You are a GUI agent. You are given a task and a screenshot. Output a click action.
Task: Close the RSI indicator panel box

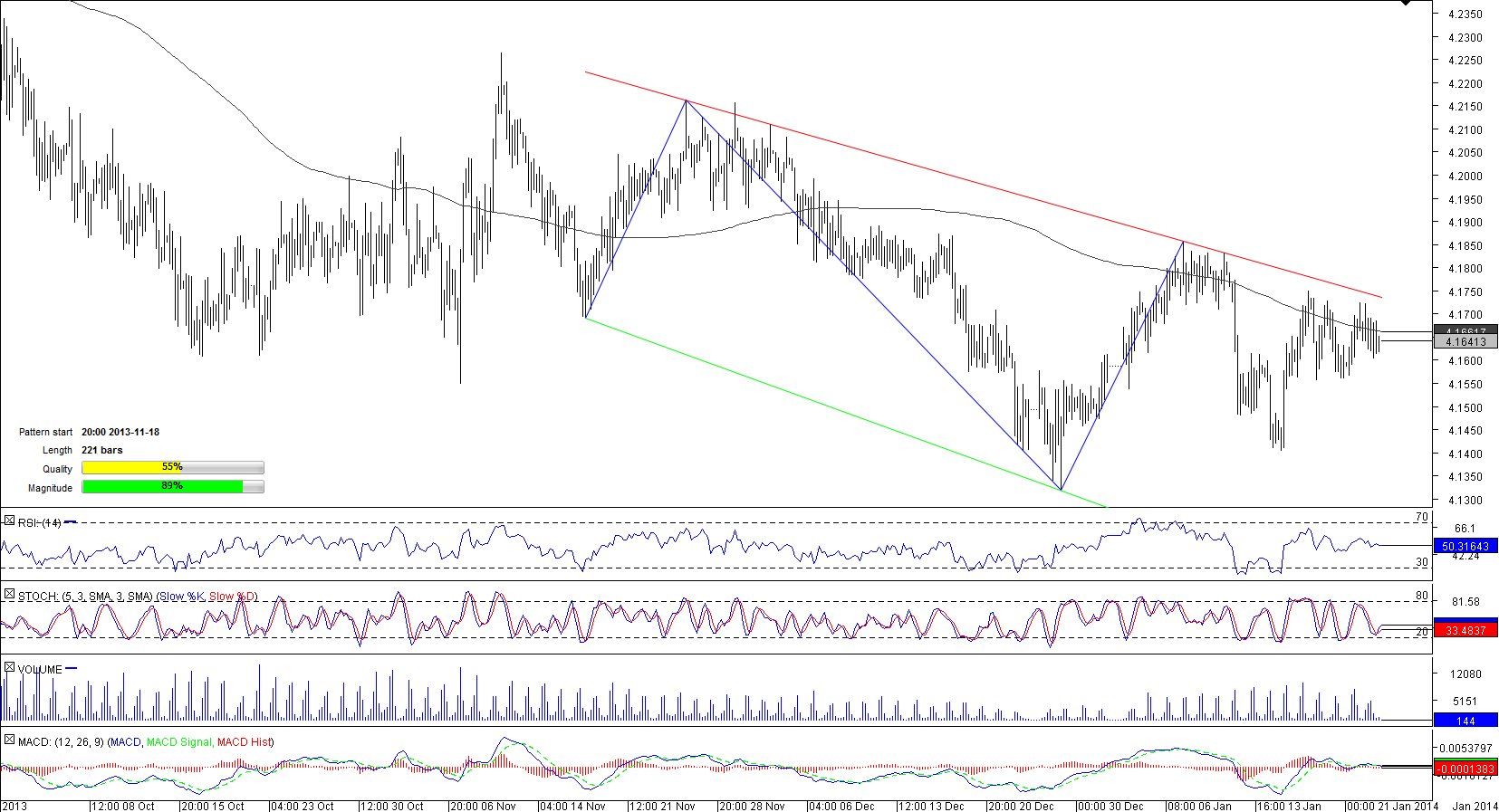click(x=9, y=521)
